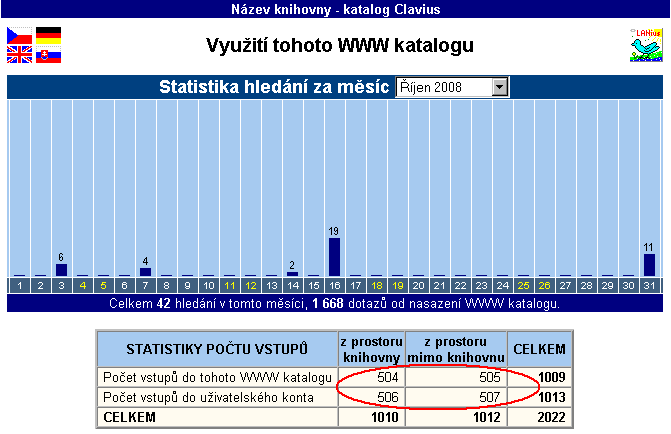Switch language using the UK flag
671x434 pixels.
click(x=19, y=54)
